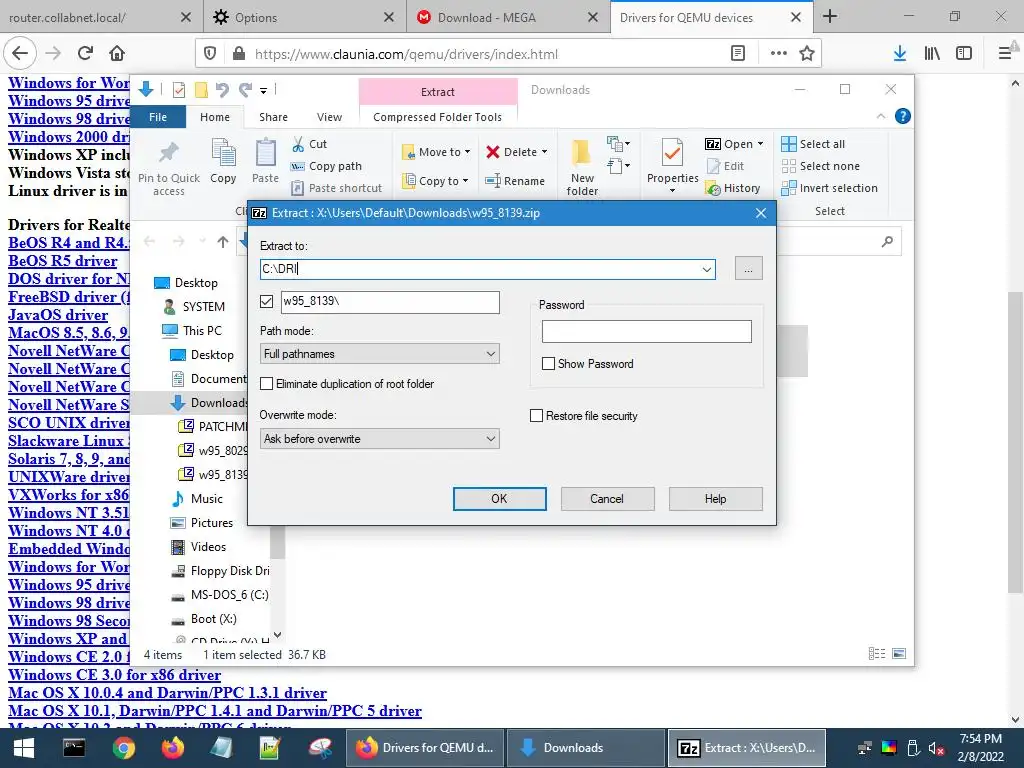The height and width of the screenshot is (768, 1024).
Task: Expand Move to dropdown
Action: pos(467,152)
